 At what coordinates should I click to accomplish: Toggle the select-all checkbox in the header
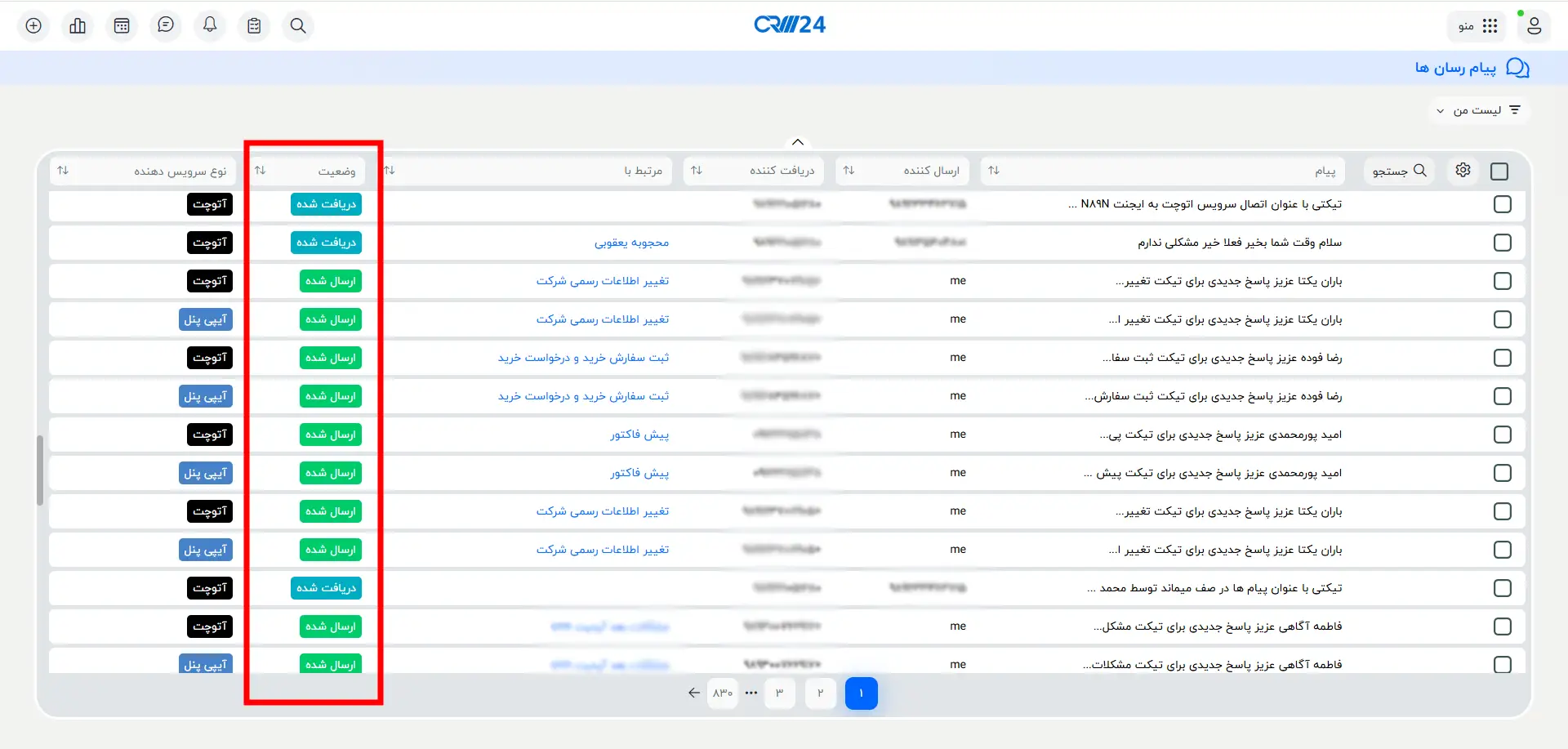coord(1499,171)
